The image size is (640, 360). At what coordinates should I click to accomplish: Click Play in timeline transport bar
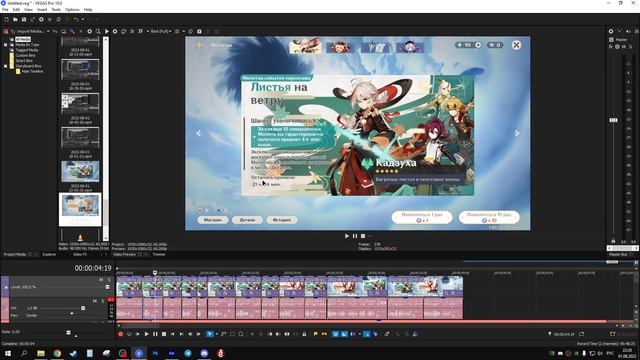(x=147, y=334)
